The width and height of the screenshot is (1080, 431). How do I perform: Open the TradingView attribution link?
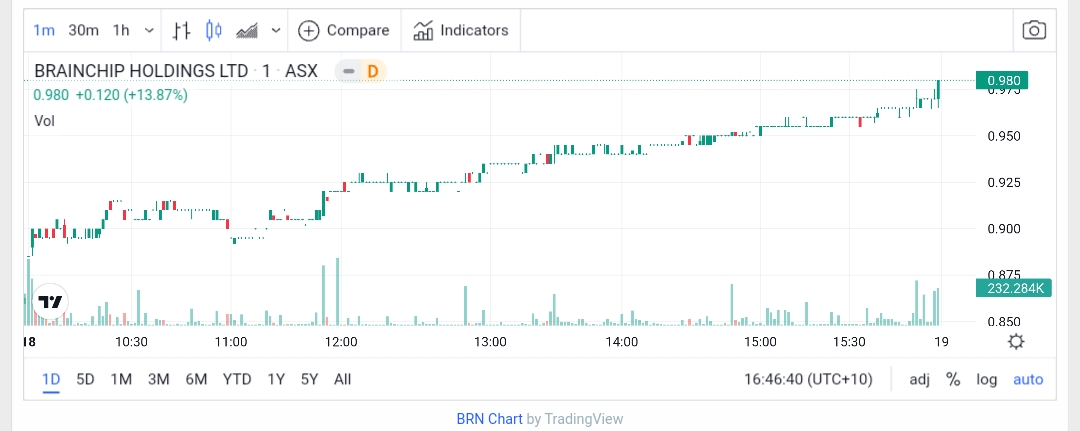click(584, 419)
